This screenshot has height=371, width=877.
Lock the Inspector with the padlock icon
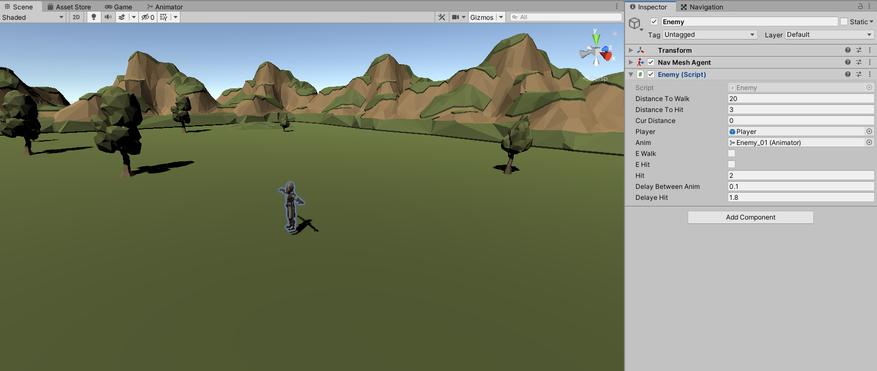(x=860, y=6)
